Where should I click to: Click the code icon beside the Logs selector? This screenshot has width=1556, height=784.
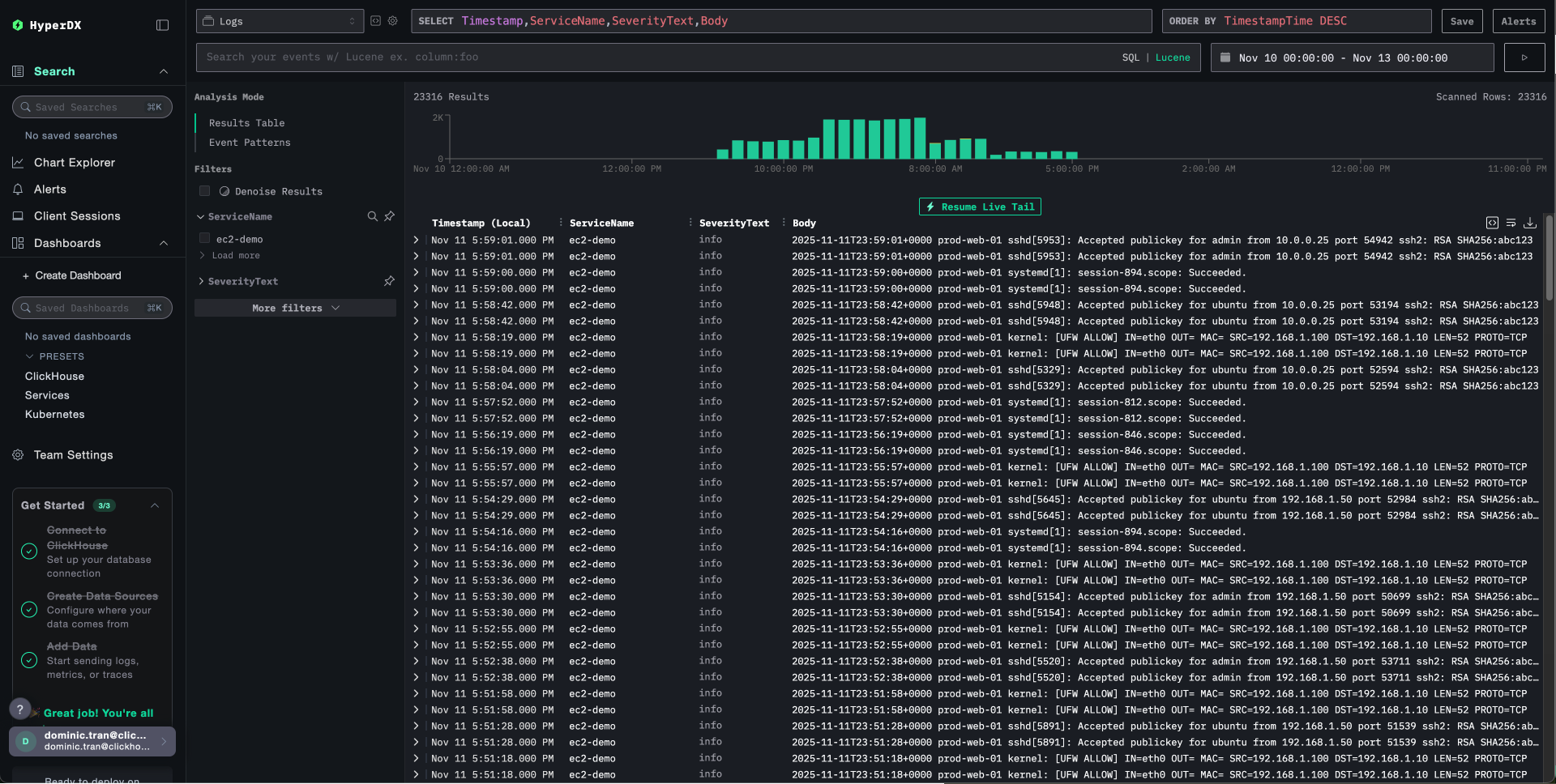pos(376,20)
